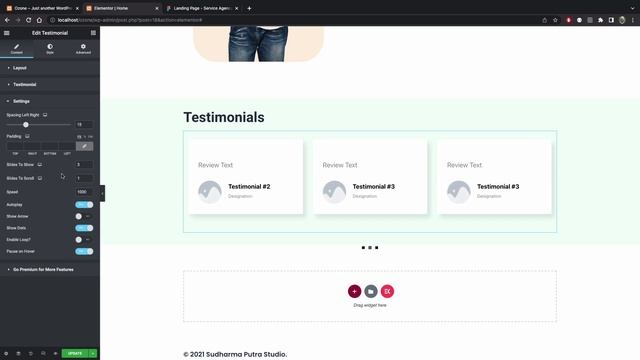Screen dimensions: 640x360
Task: Click the share page icon in address bar
Action: tap(544, 20)
